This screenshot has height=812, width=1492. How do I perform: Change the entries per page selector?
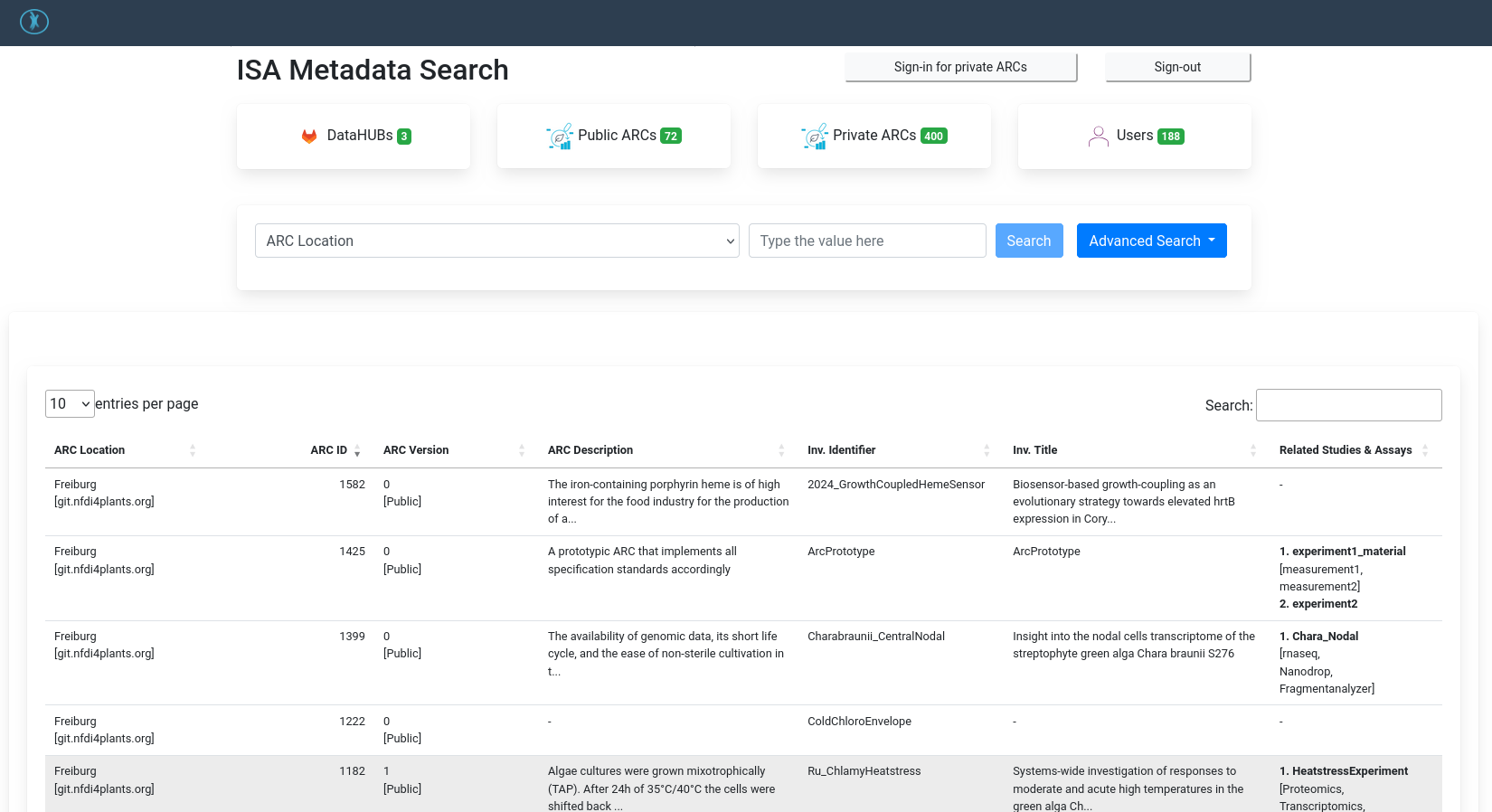click(70, 403)
